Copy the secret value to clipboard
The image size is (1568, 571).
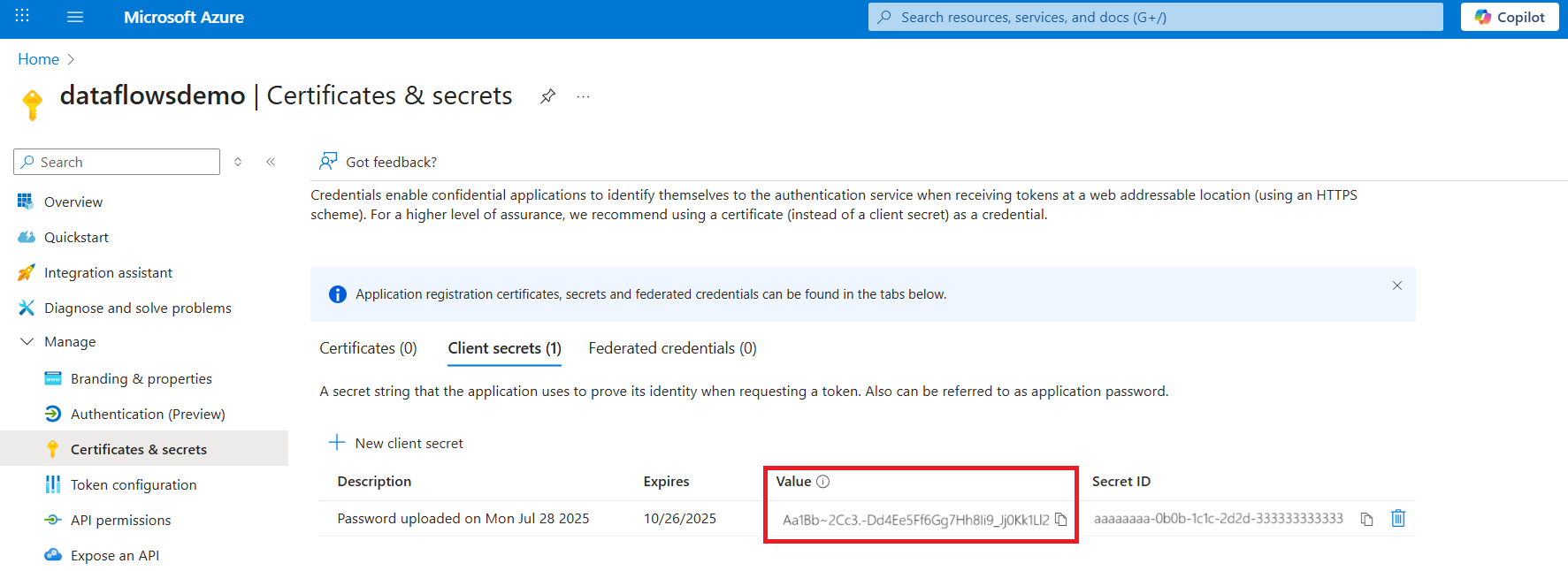[x=1061, y=520]
